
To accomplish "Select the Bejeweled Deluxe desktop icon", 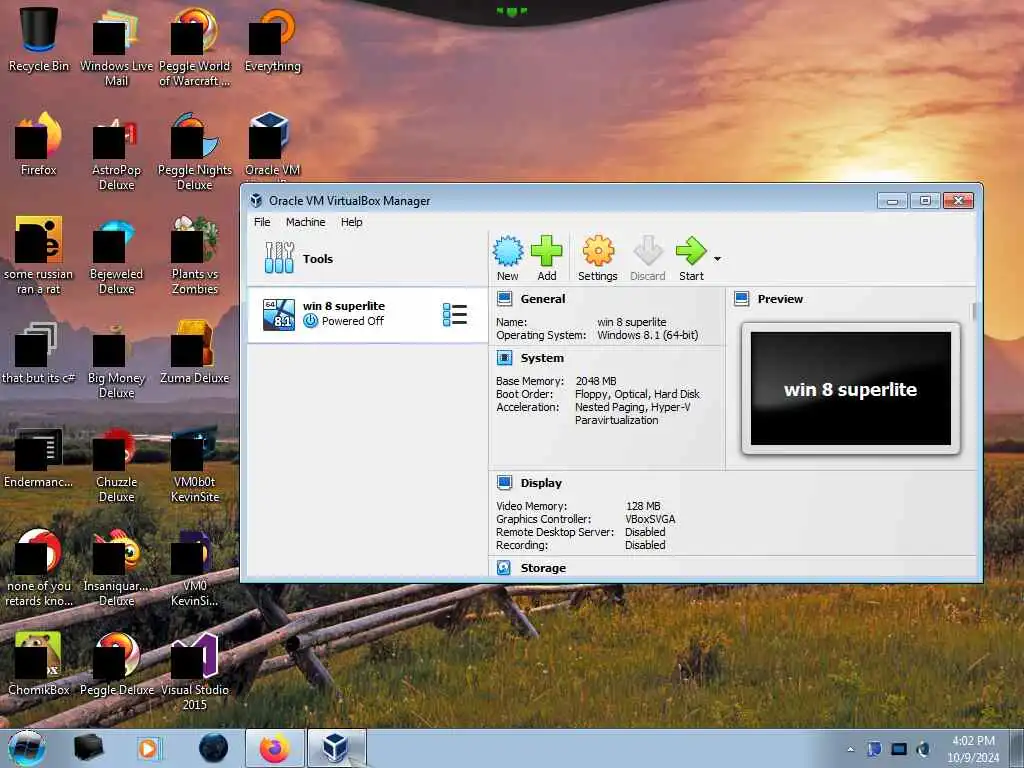I will [x=116, y=255].
